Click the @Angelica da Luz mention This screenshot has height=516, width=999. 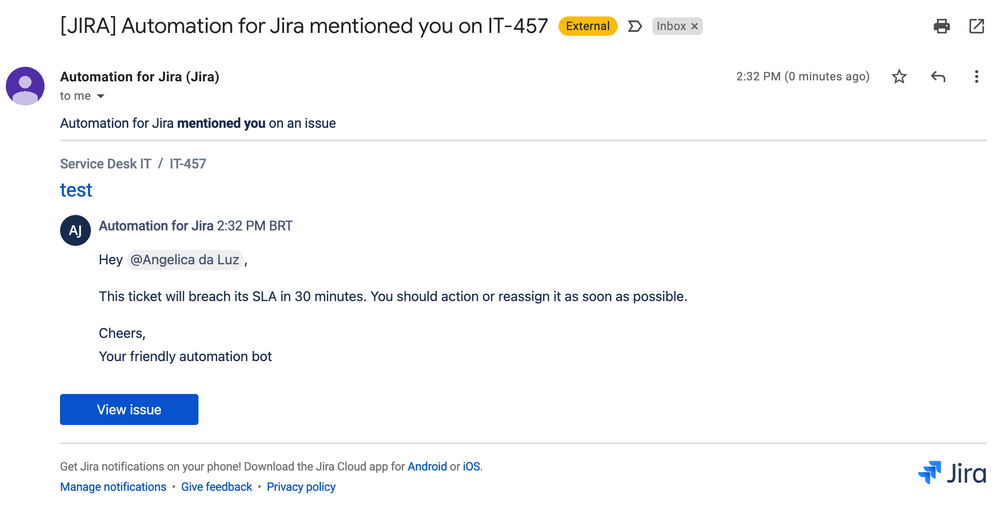185,260
